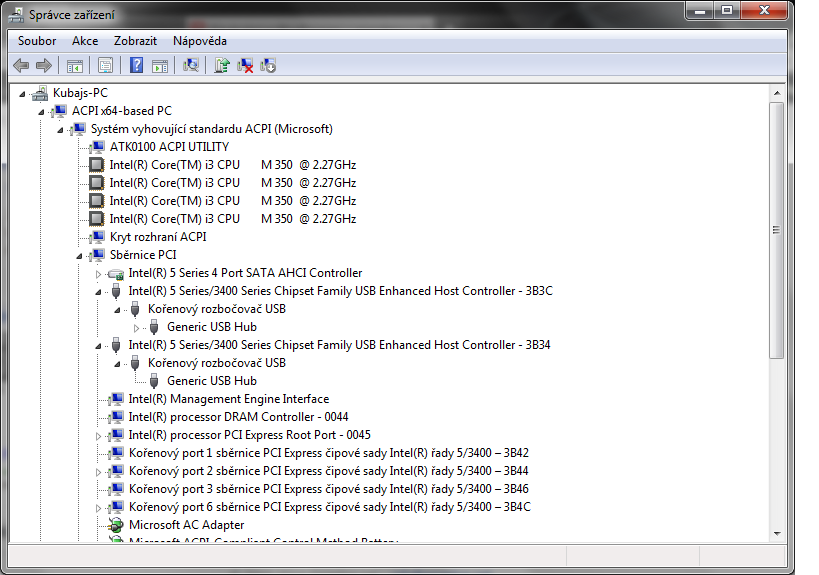
Task: Expand PCI Express Root Port 0045
Action: coord(98,436)
